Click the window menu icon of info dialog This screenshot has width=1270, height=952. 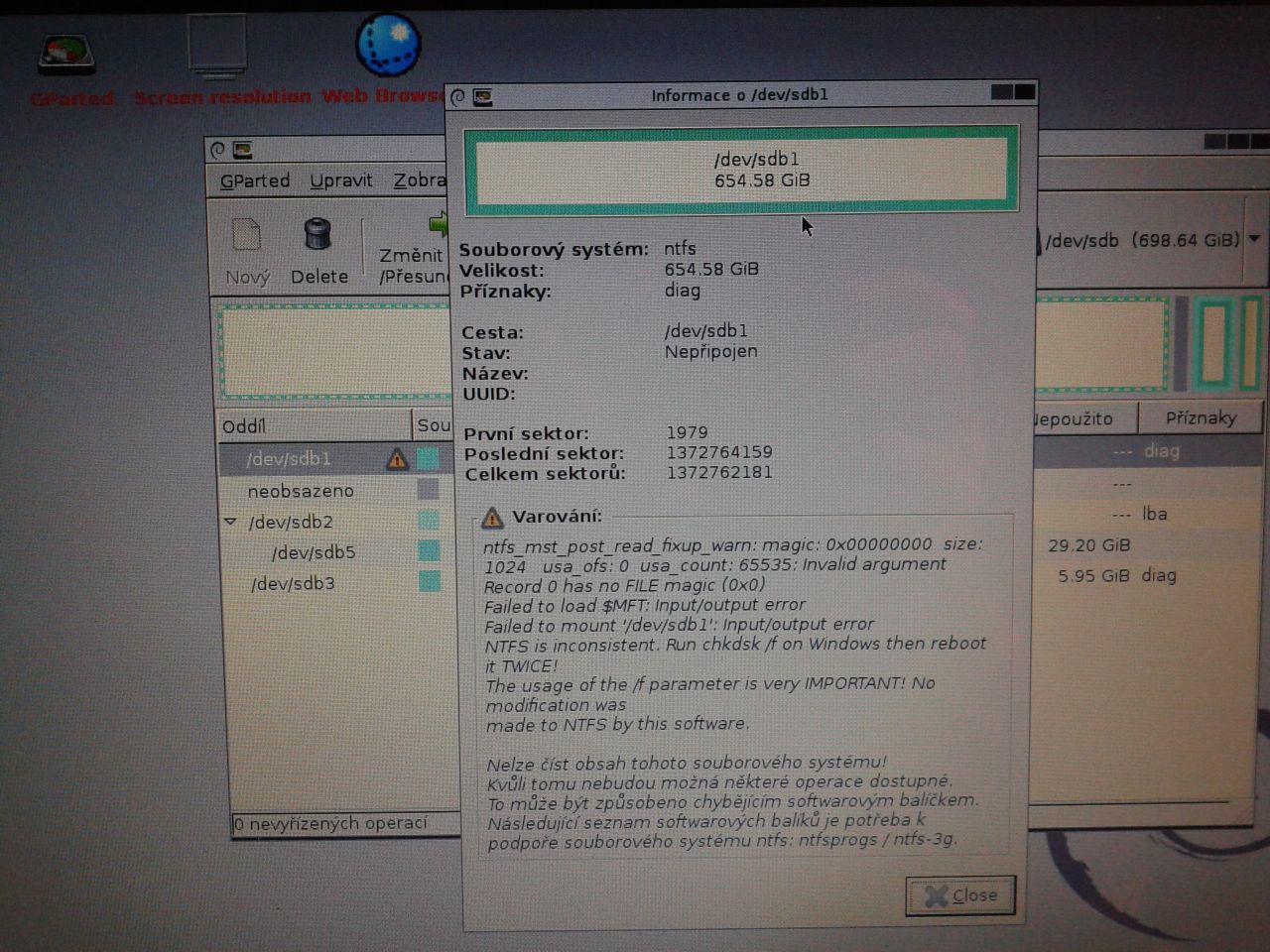pos(457,97)
